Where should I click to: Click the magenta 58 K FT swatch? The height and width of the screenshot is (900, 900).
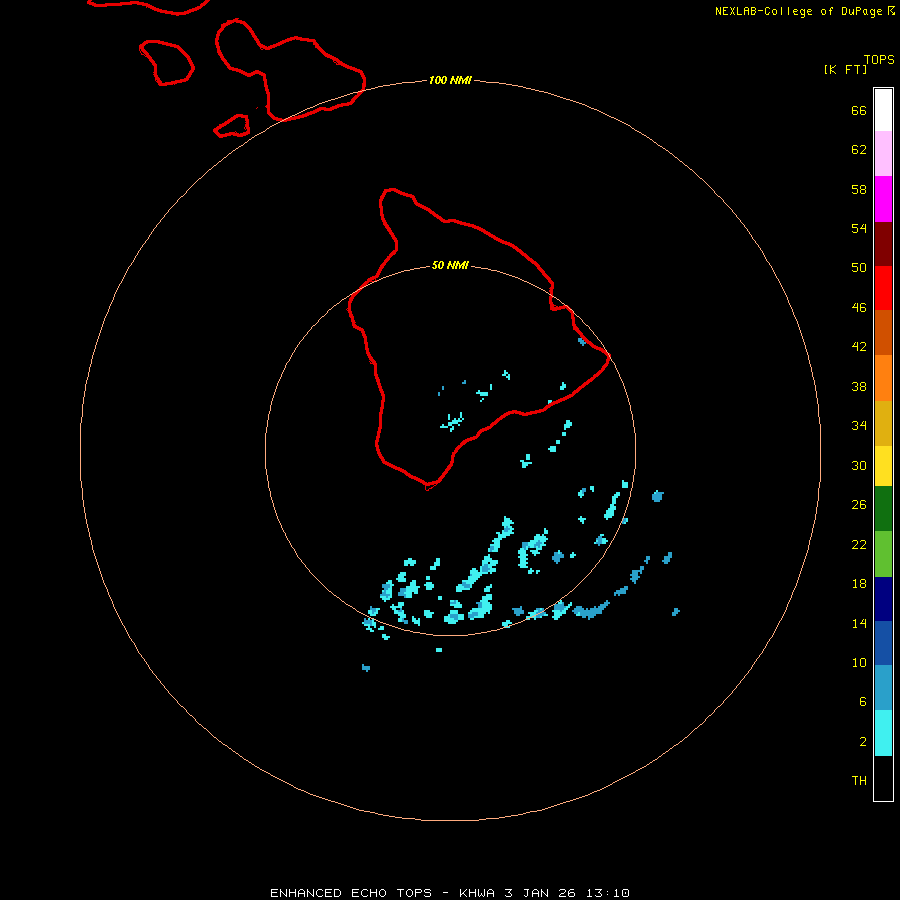tap(883, 199)
